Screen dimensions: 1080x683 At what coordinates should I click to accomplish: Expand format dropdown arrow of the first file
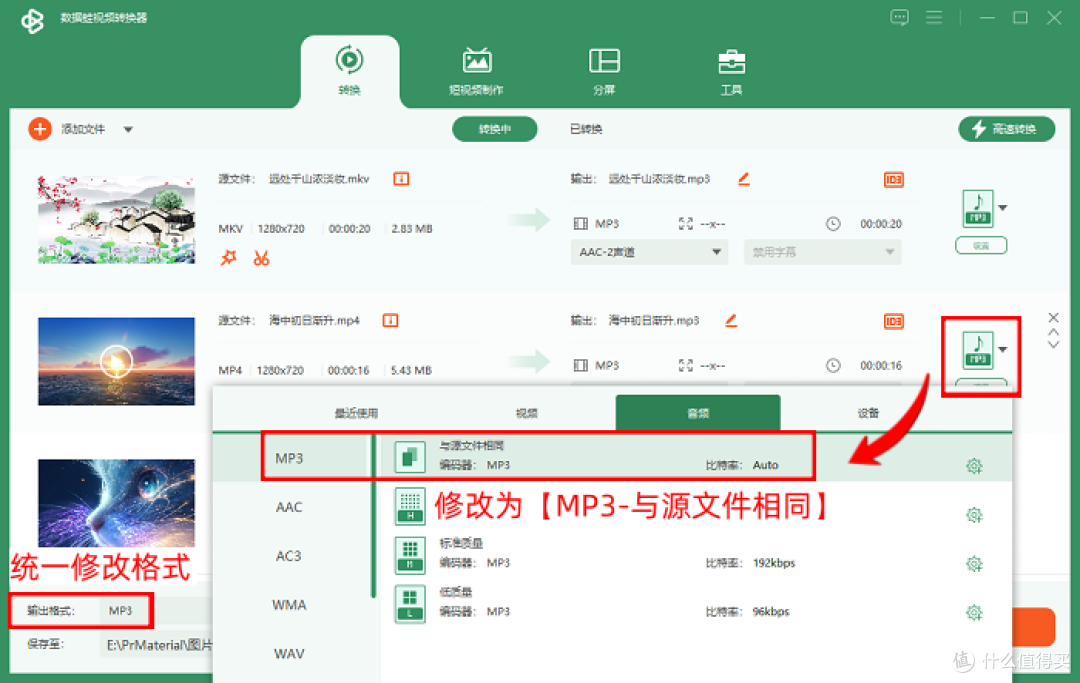[1003, 208]
